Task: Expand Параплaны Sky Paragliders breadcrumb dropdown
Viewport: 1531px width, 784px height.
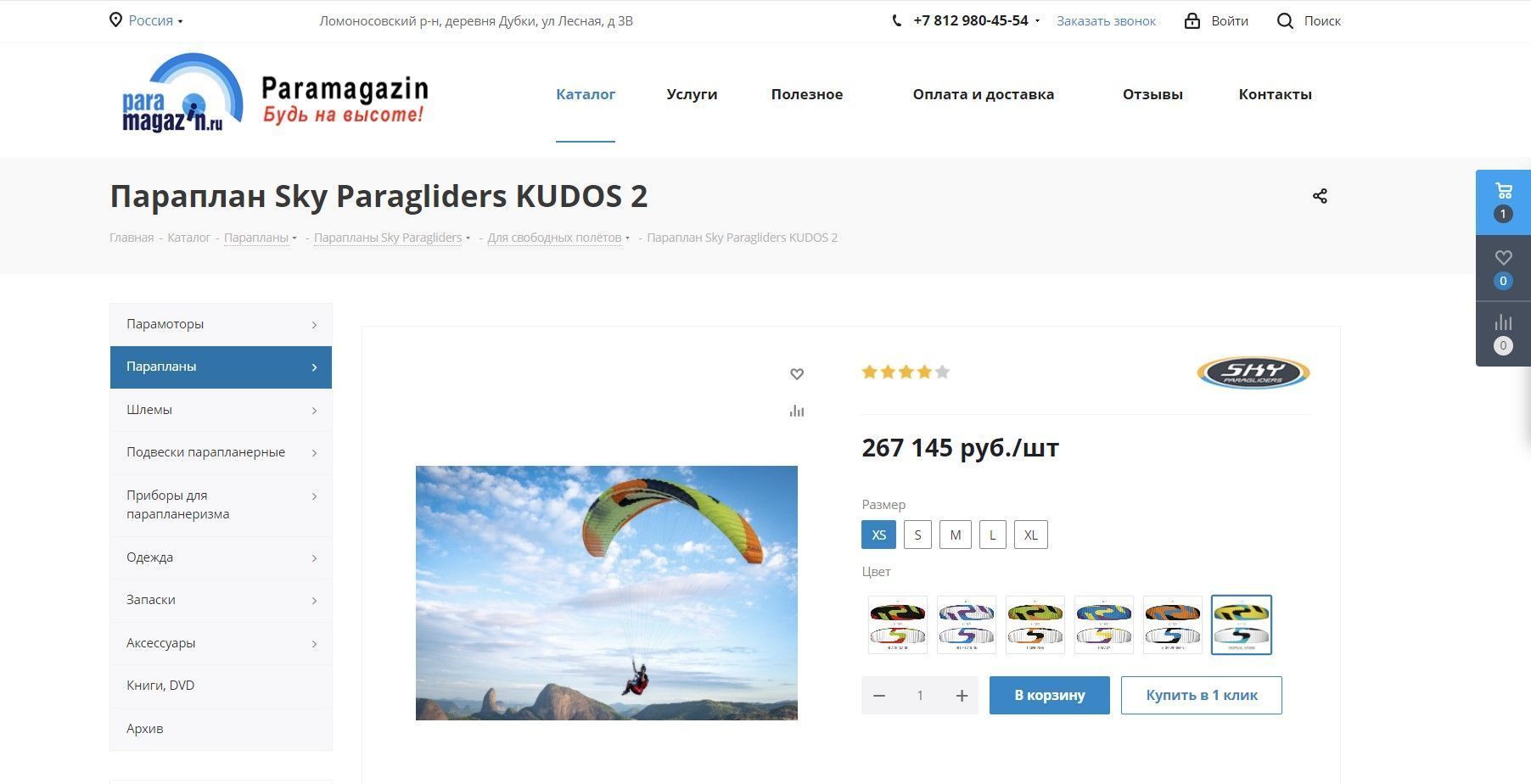Action: pyautogui.click(x=468, y=238)
